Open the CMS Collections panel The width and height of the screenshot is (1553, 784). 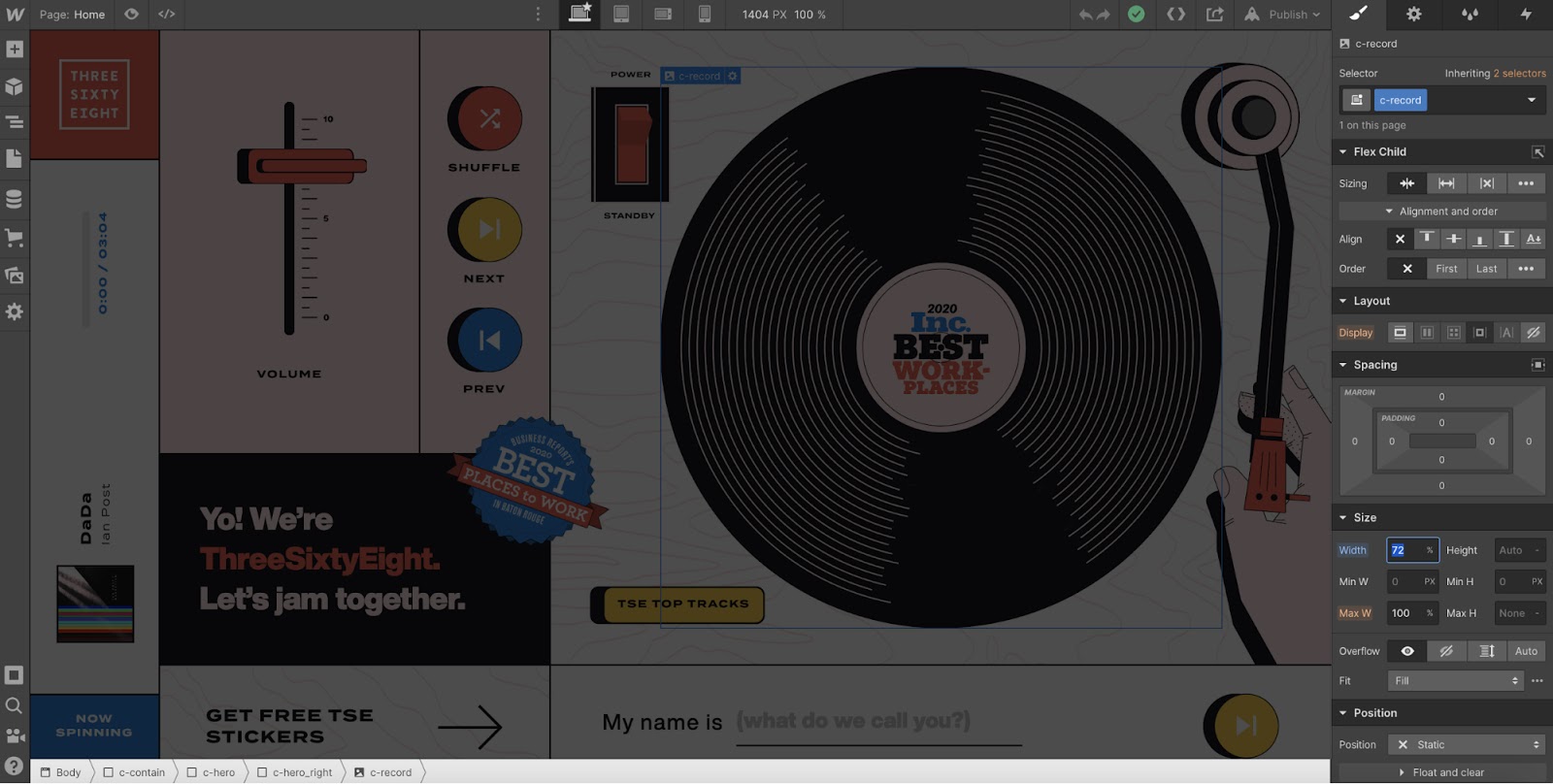click(x=15, y=199)
